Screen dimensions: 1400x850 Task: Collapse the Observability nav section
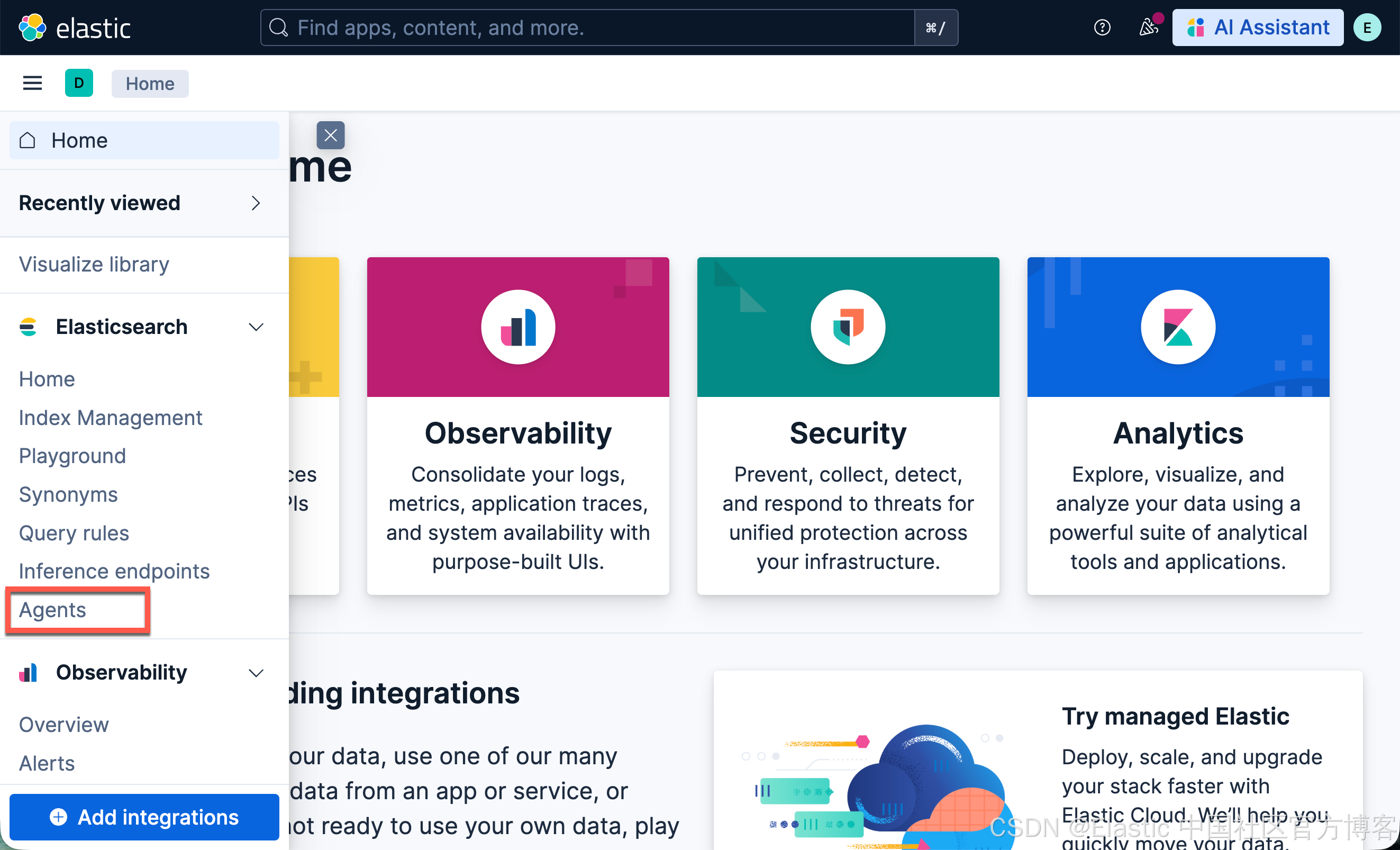(x=256, y=673)
